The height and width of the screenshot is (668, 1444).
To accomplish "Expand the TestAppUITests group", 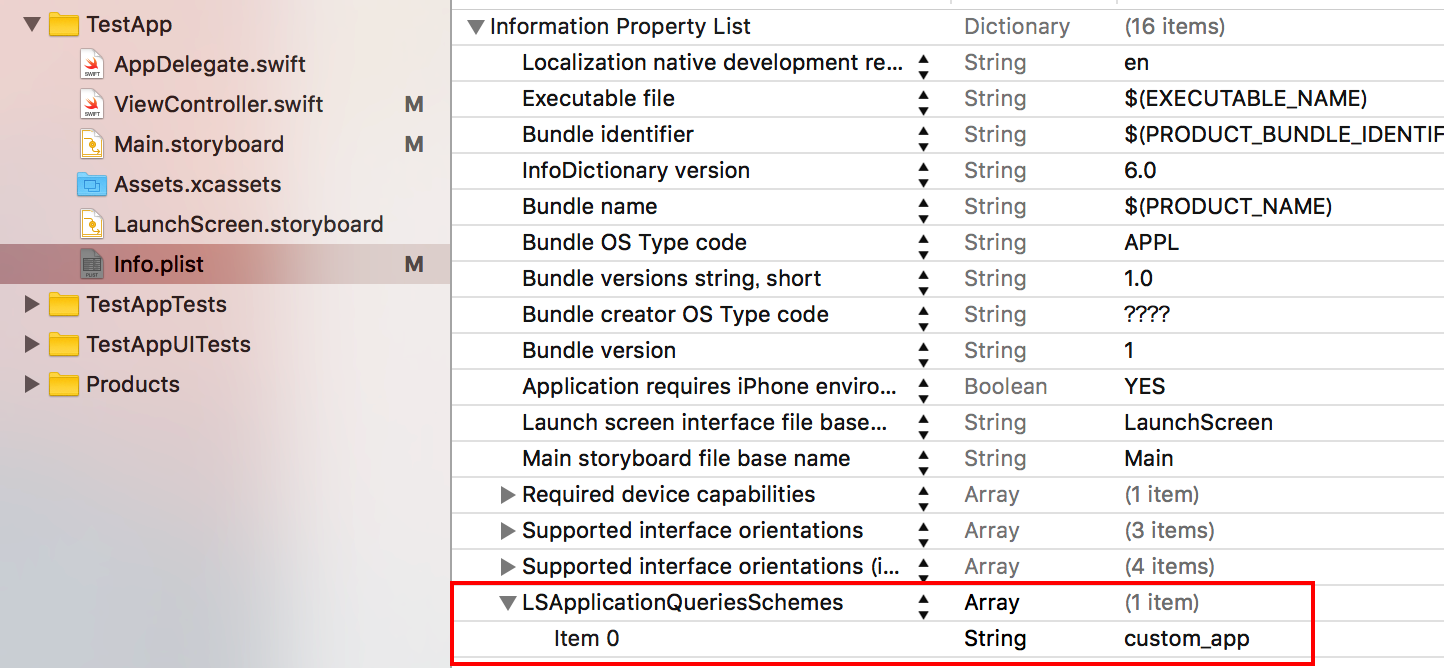I will tap(32, 345).
